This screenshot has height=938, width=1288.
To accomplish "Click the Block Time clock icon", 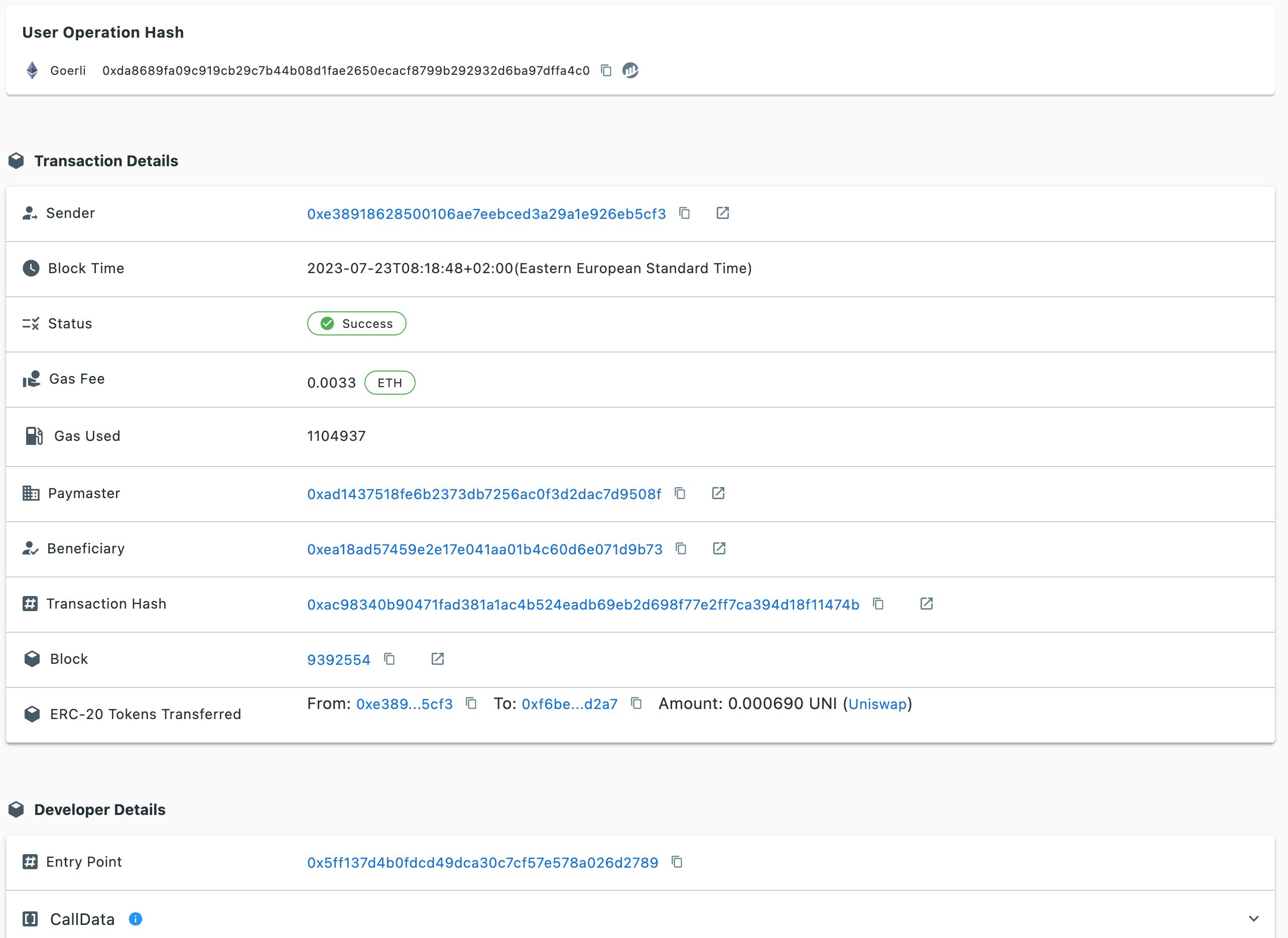I will 31,268.
